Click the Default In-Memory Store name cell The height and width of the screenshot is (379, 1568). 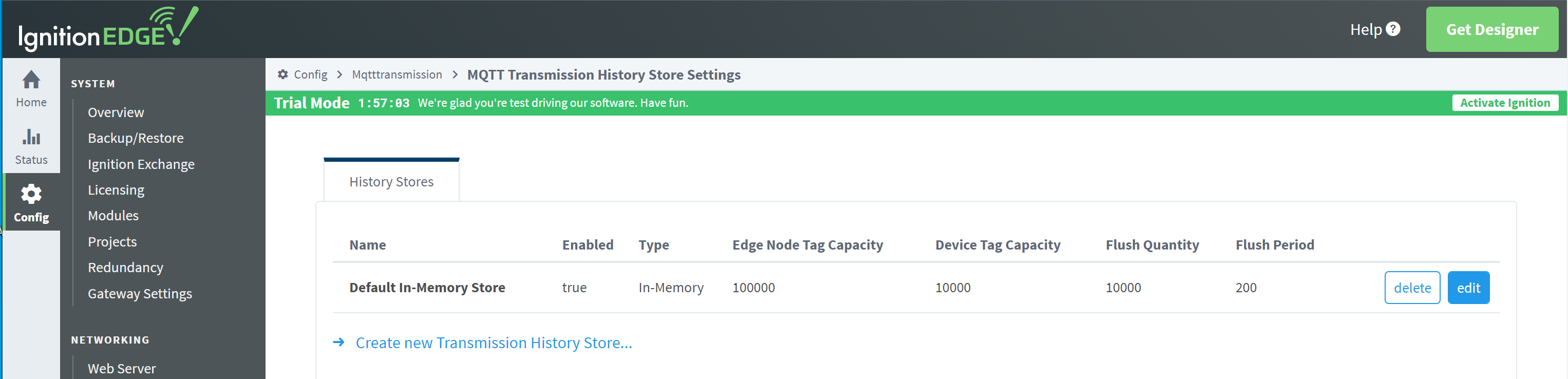(x=427, y=288)
